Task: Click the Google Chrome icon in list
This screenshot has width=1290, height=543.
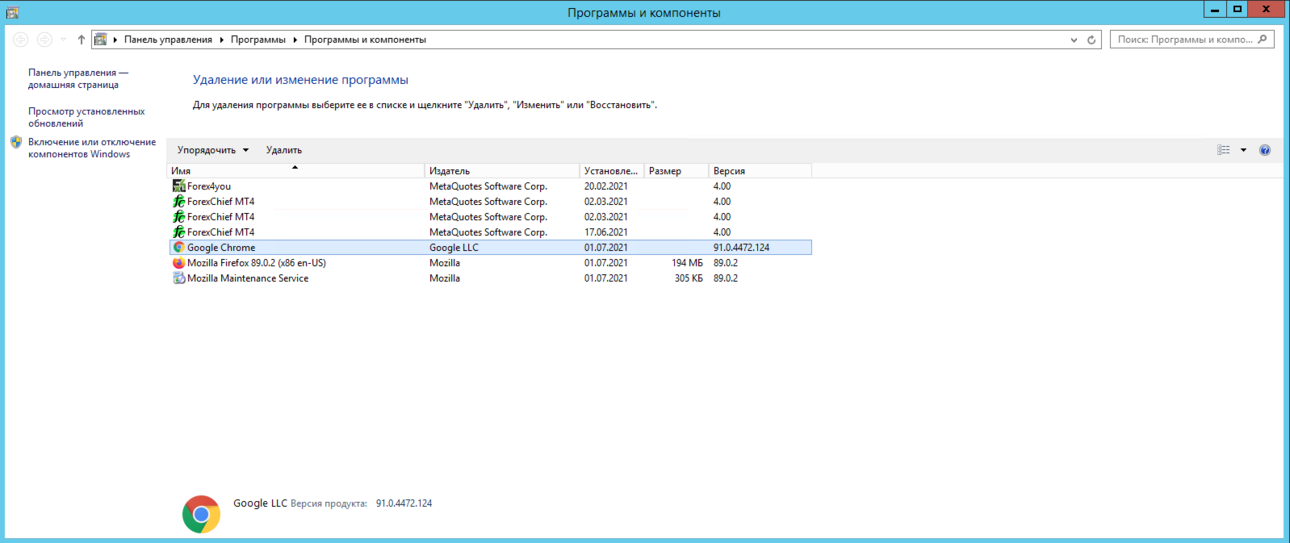Action: tap(179, 247)
